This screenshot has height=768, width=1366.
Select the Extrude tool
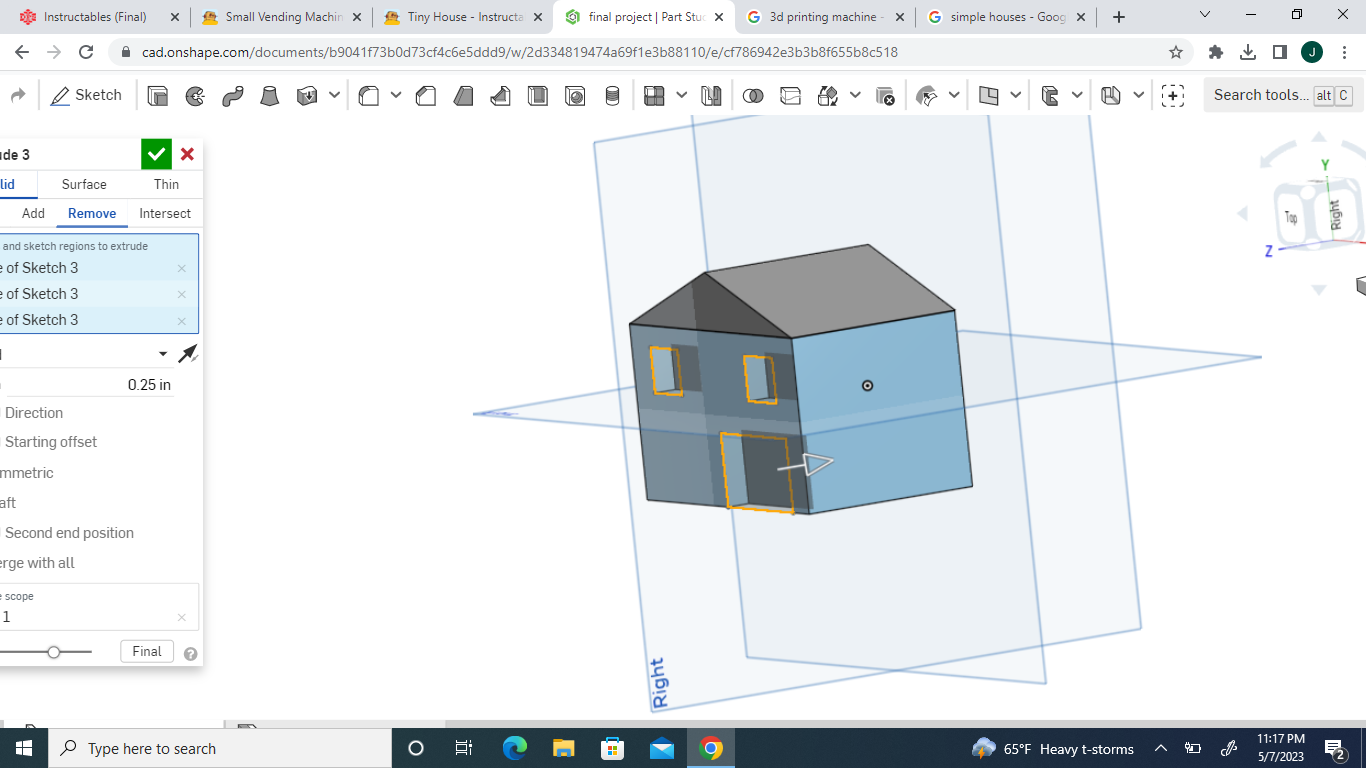point(156,94)
